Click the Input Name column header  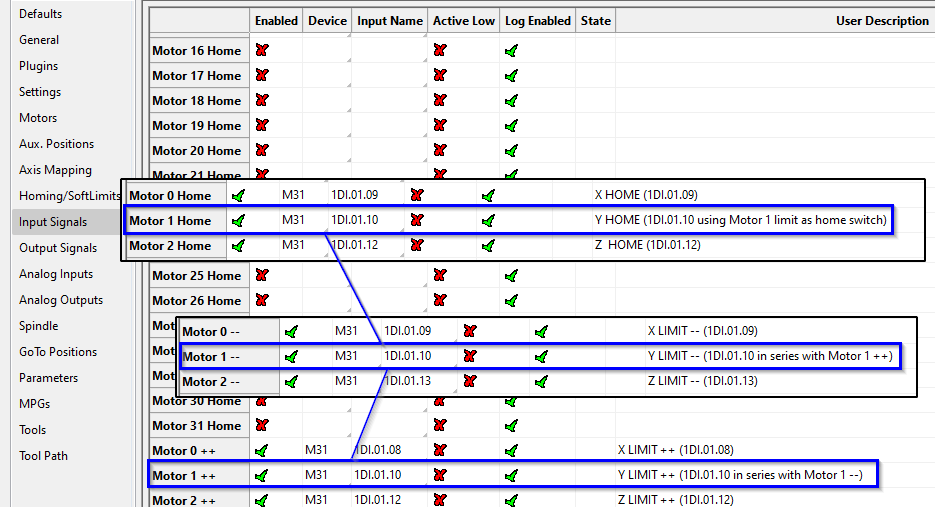(x=389, y=20)
